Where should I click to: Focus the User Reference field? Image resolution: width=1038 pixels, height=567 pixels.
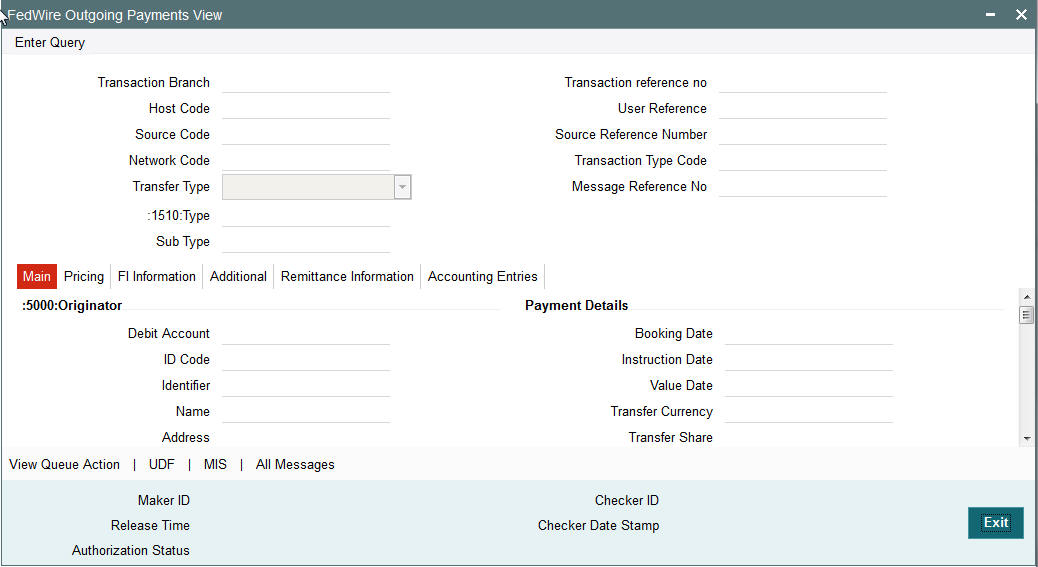click(803, 109)
